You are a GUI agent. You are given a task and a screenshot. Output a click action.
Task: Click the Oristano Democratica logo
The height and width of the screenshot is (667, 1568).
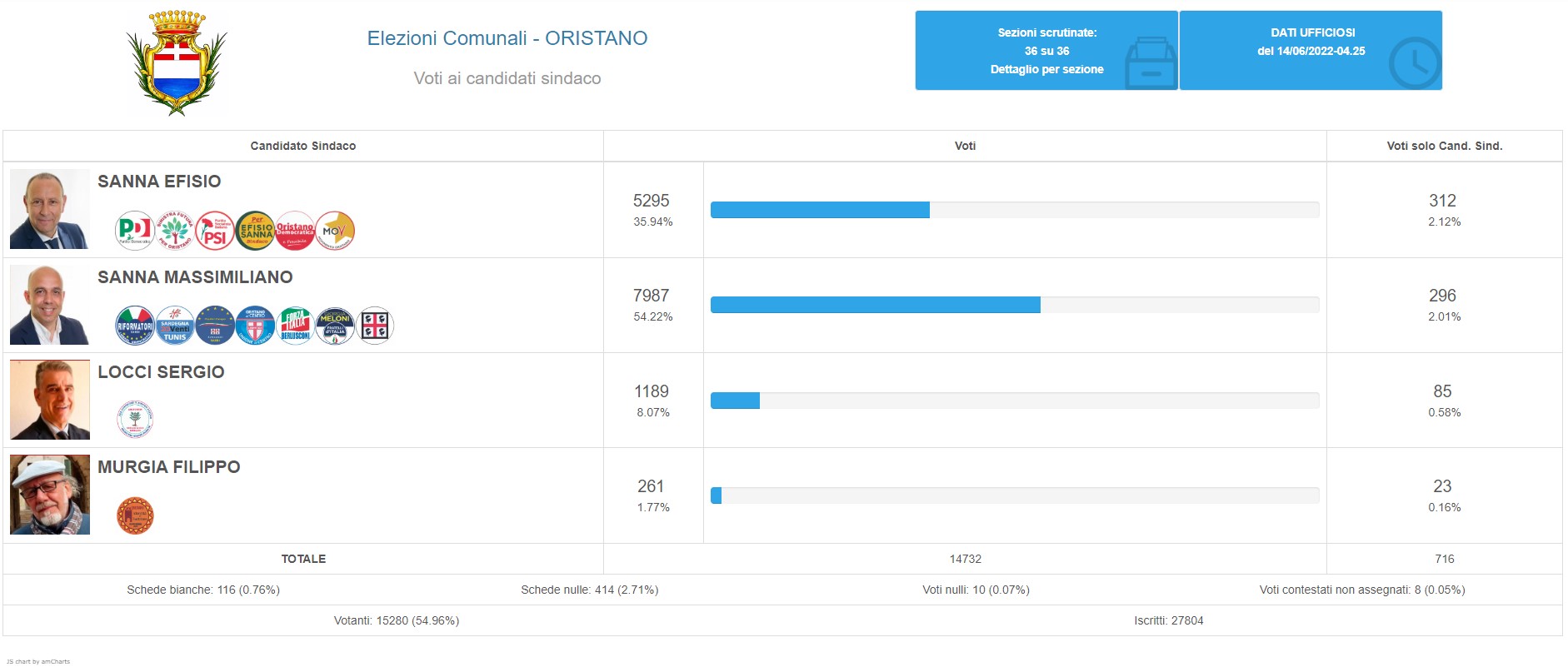click(295, 231)
